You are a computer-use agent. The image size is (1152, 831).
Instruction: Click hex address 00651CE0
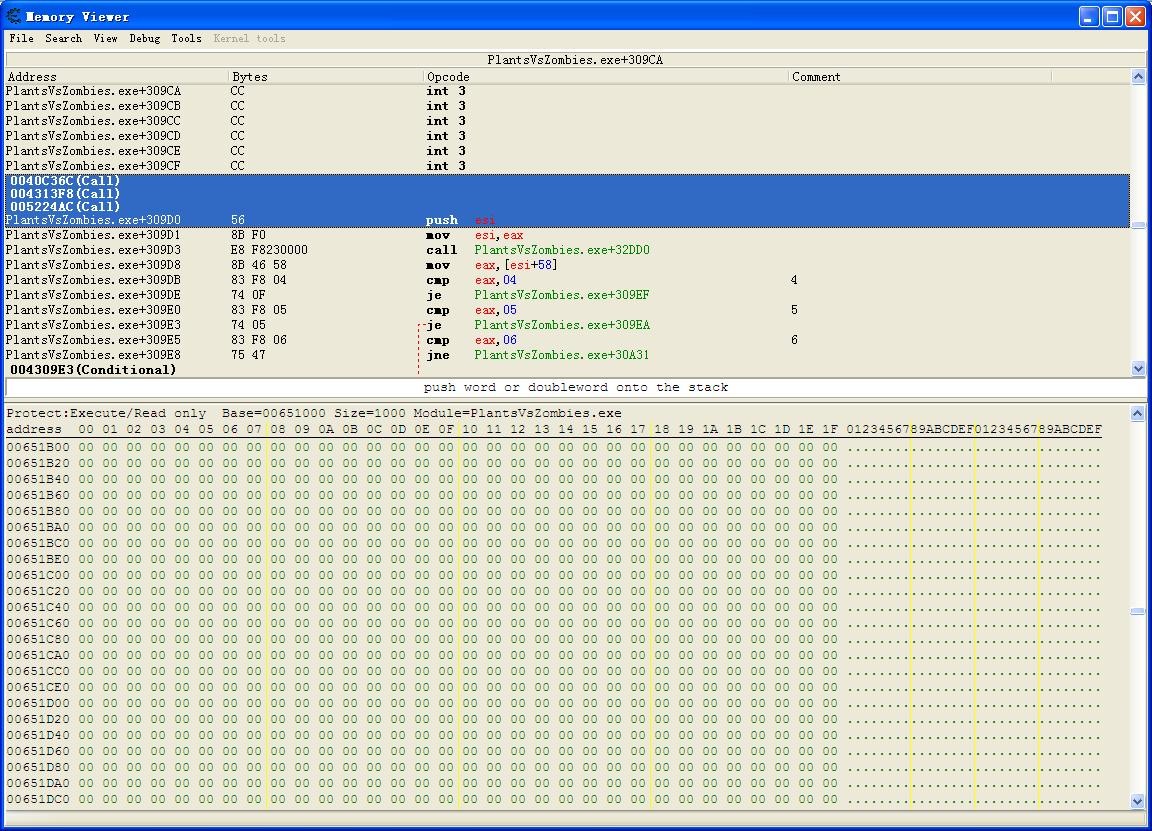pyautogui.click(x=38, y=687)
